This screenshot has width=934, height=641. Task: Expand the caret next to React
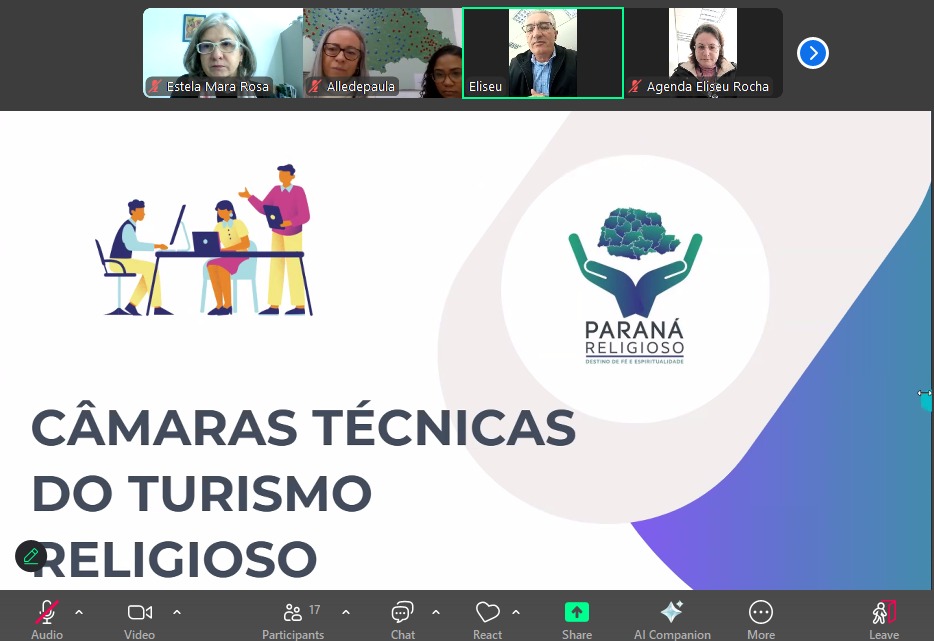[516, 612]
